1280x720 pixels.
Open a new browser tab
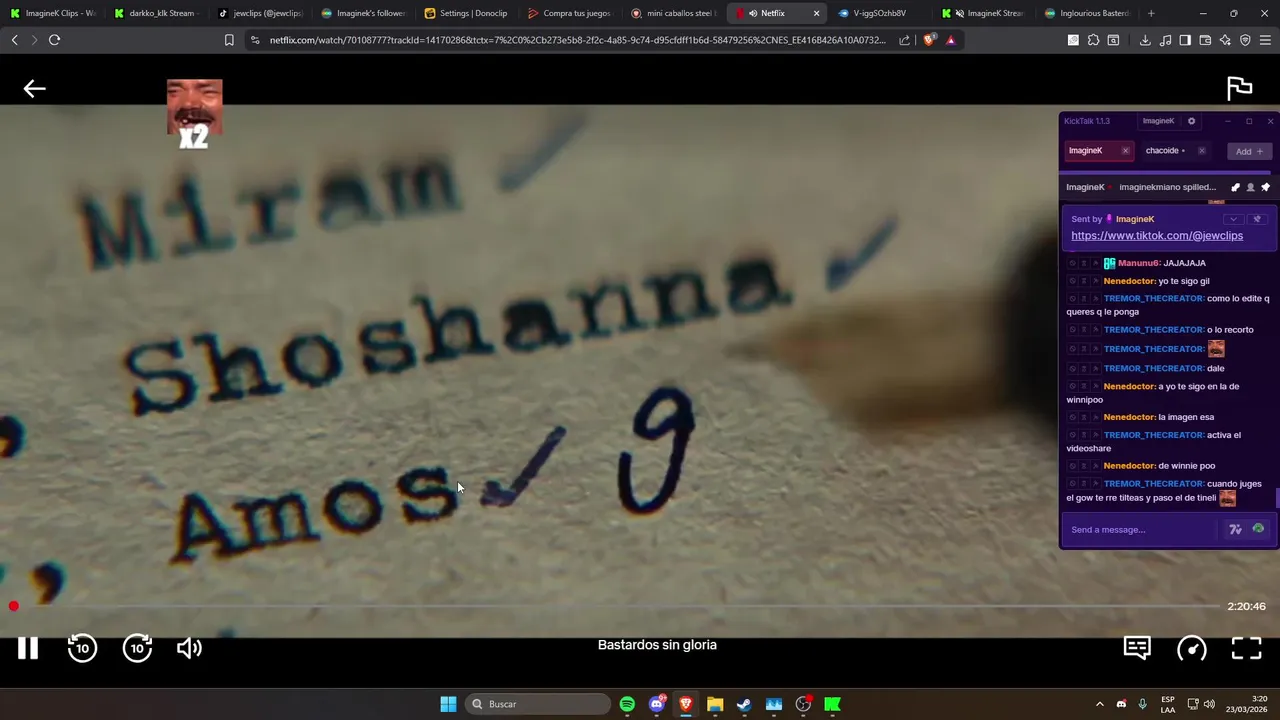pos(1151,13)
